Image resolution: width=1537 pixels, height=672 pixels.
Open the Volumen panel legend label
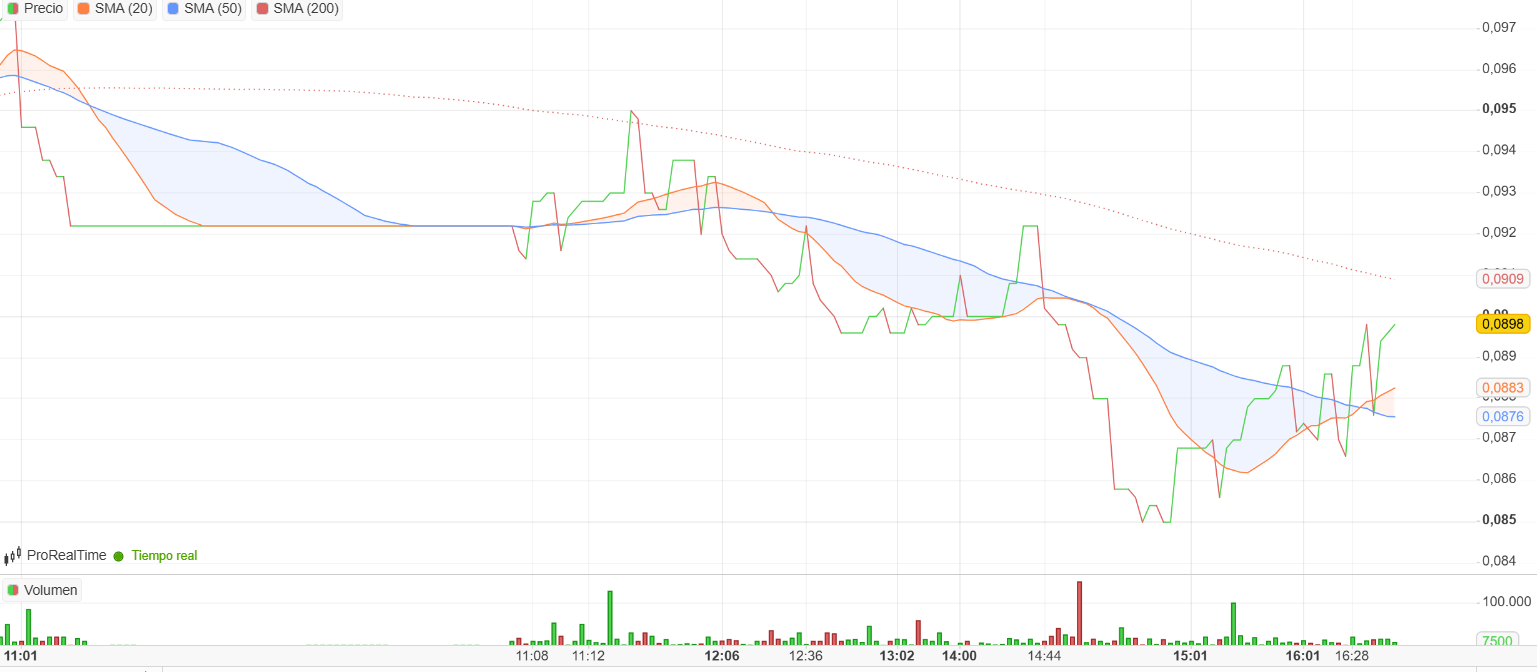[x=51, y=590]
